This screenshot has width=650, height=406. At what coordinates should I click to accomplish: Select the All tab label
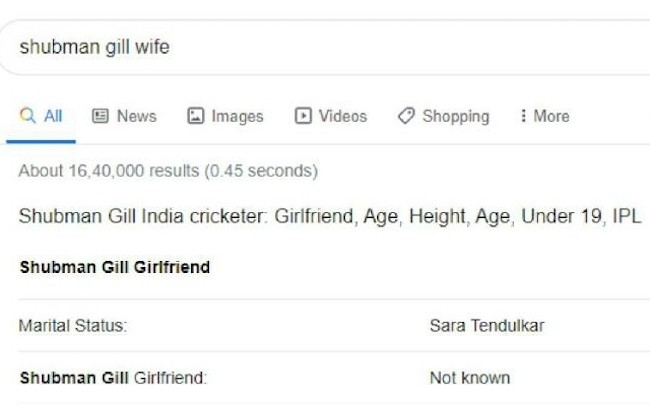53,116
